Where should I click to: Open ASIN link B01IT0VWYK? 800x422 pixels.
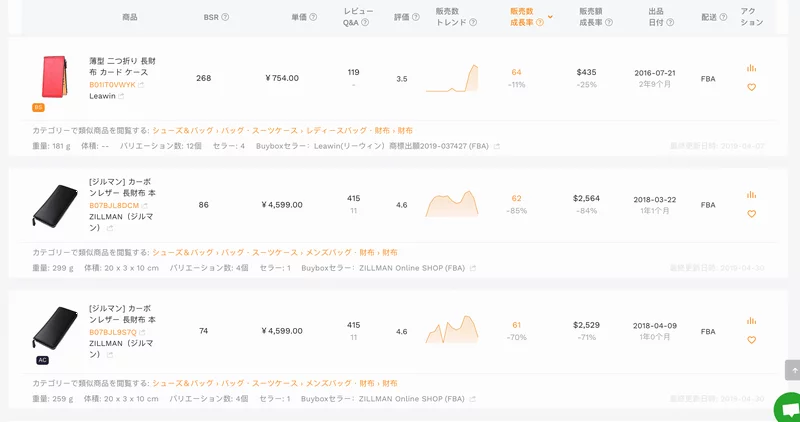click(112, 85)
